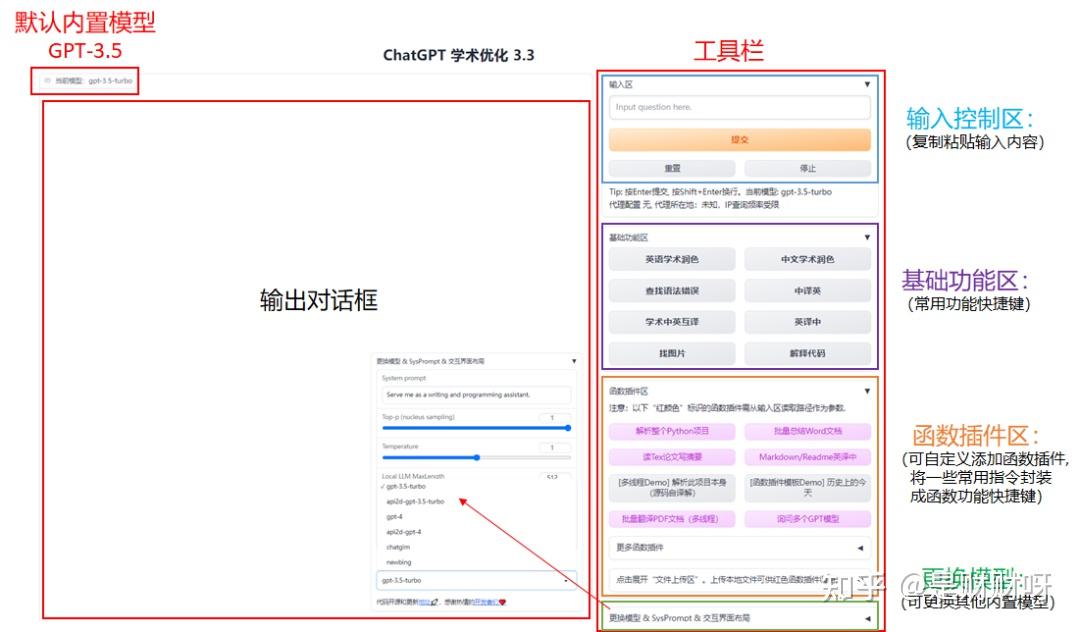The image size is (1080, 632).
Task: Collapse the 基础功能区 panel
Action: (868, 237)
